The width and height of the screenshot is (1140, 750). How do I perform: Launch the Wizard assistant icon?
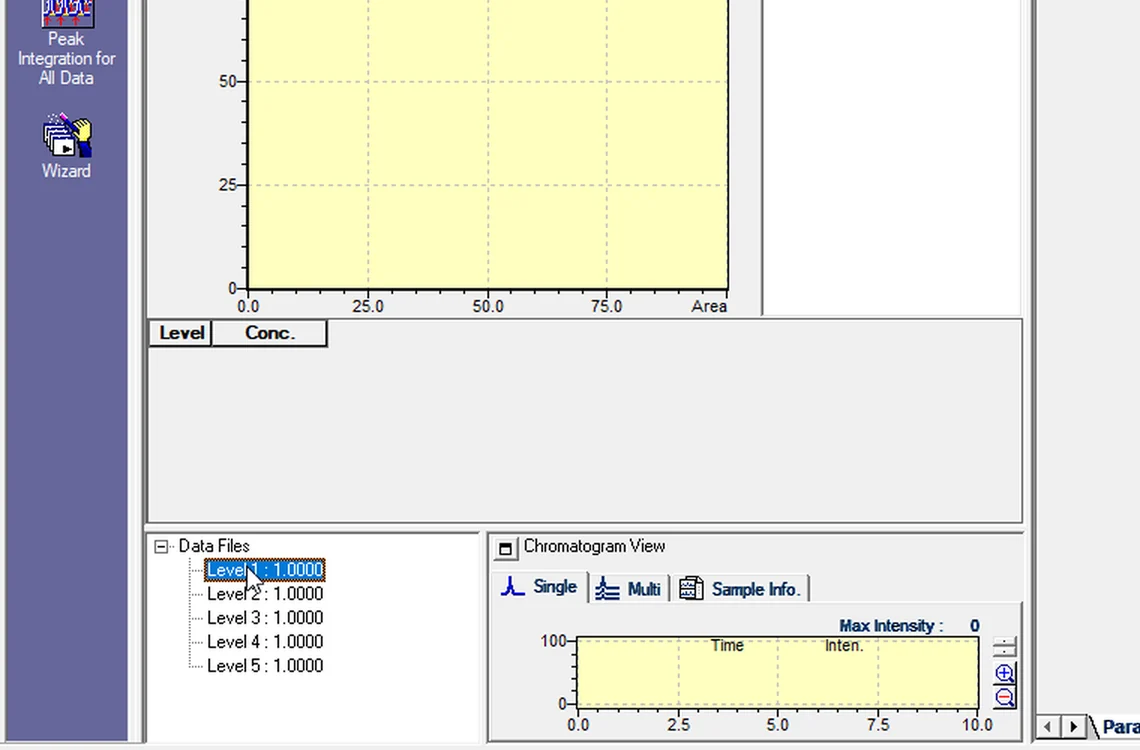[66, 146]
